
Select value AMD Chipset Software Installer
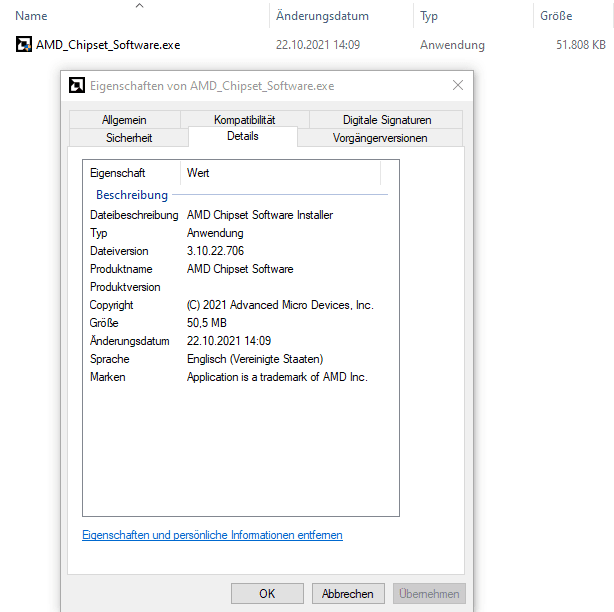click(x=260, y=215)
